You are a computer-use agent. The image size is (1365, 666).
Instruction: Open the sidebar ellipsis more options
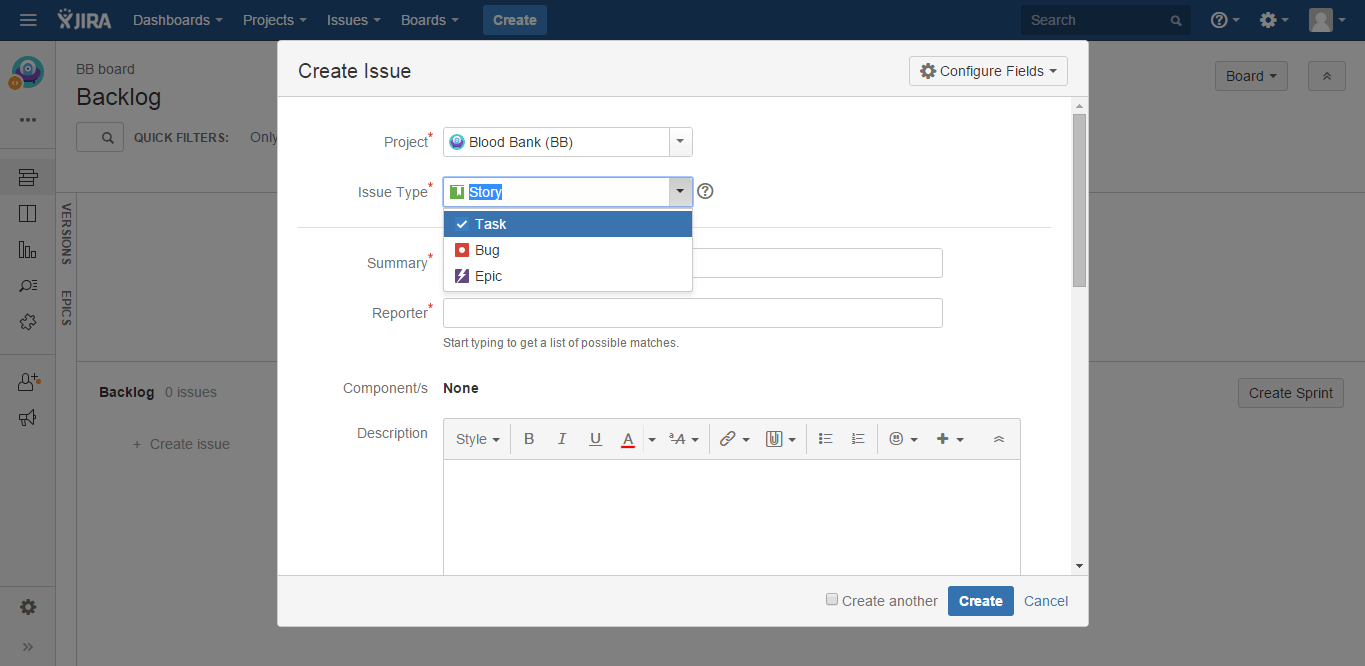click(x=28, y=120)
